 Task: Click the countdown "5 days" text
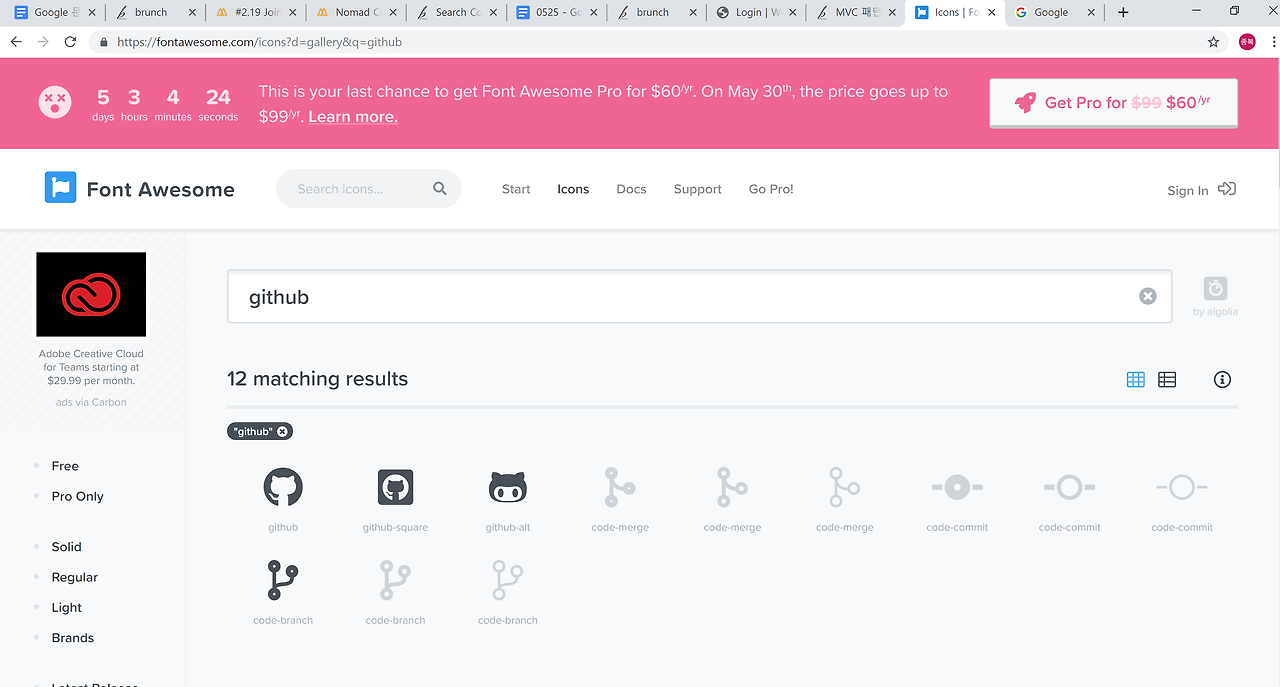click(103, 104)
